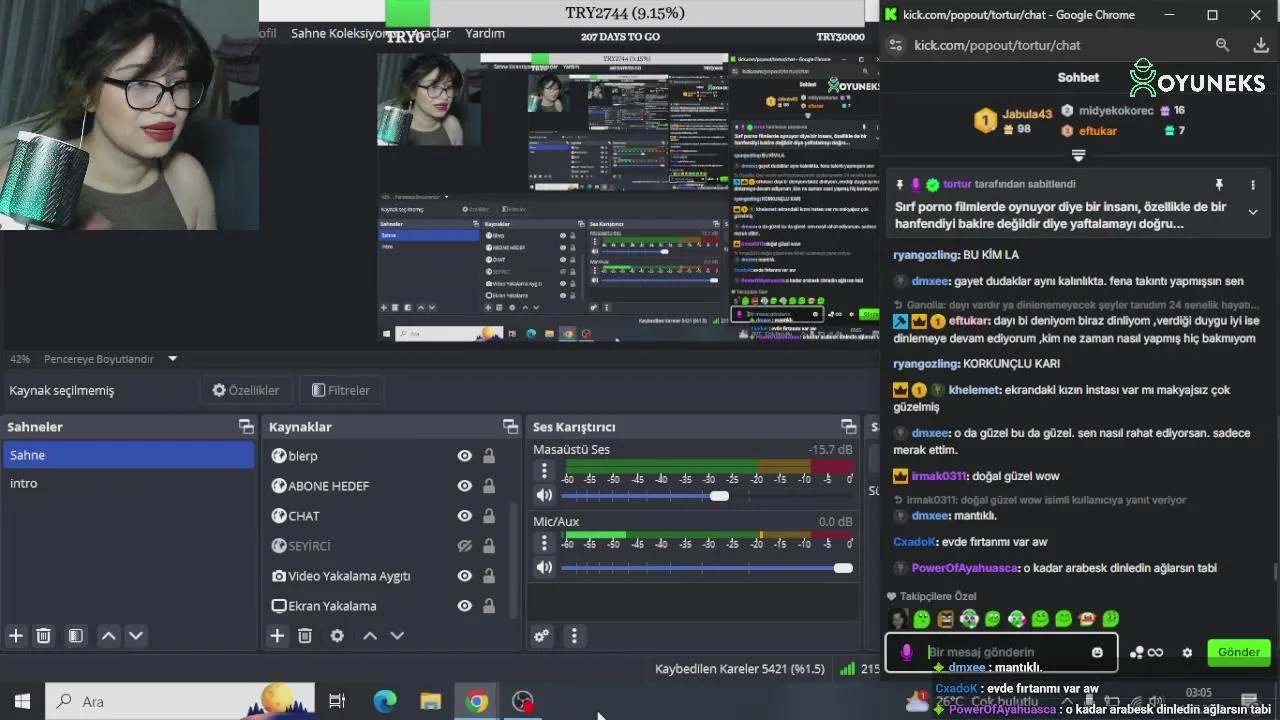
Task: Click Chrome download icon in address bar
Action: (x=1261, y=45)
